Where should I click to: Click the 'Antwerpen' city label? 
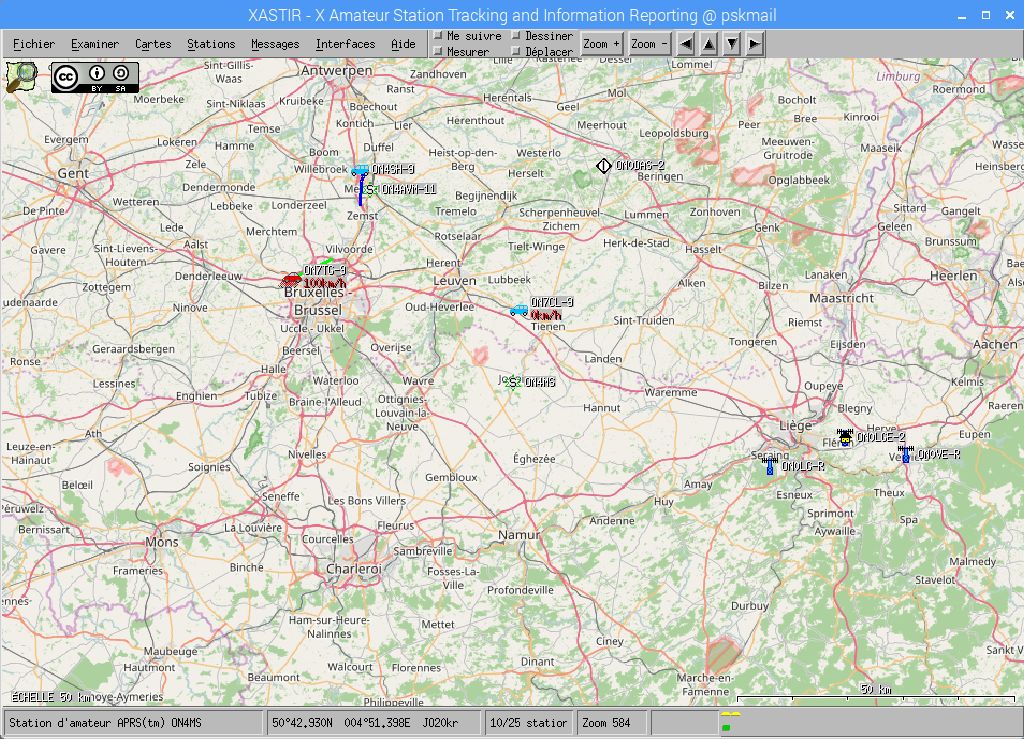pos(336,71)
